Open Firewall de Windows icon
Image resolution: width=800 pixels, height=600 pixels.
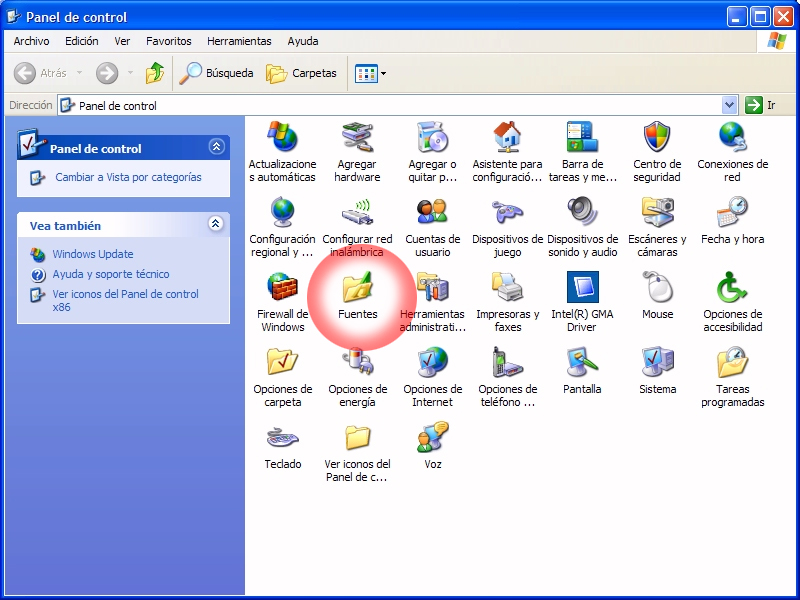(282, 287)
